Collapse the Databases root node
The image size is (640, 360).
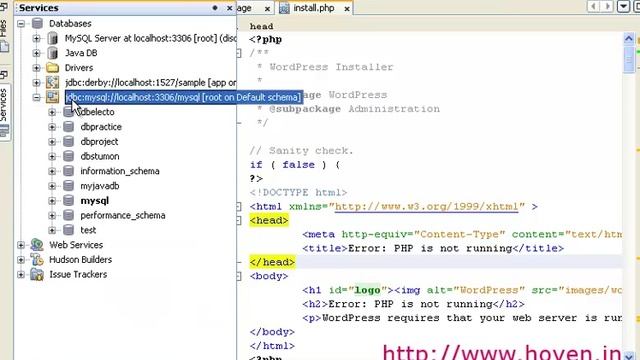click(21, 24)
